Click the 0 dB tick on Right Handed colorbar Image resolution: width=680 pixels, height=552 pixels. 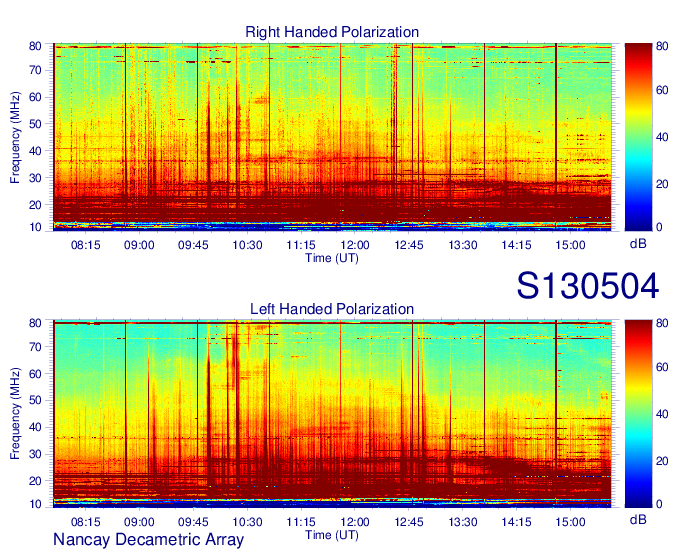pyautogui.click(x=659, y=227)
